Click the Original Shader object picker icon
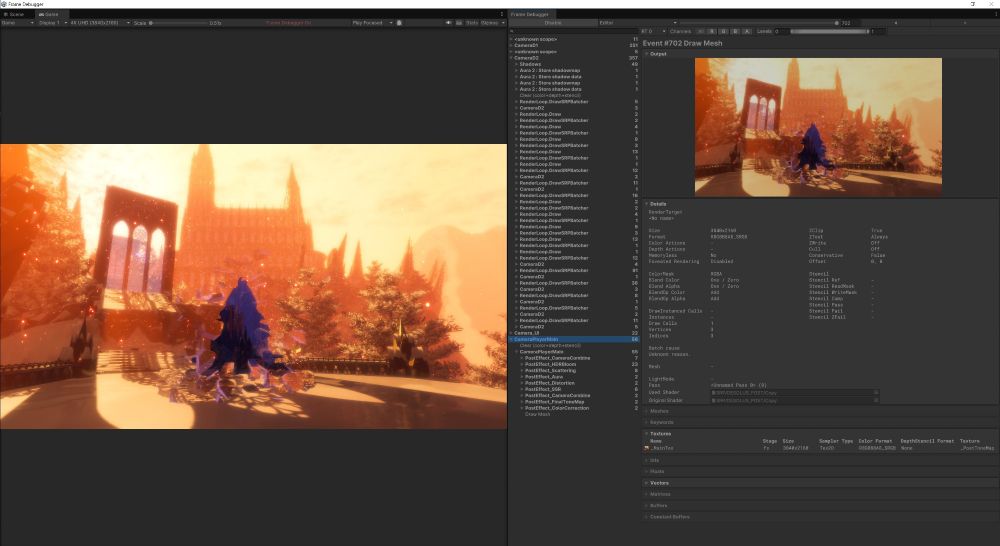The width and height of the screenshot is (1000, 546). 876,400
